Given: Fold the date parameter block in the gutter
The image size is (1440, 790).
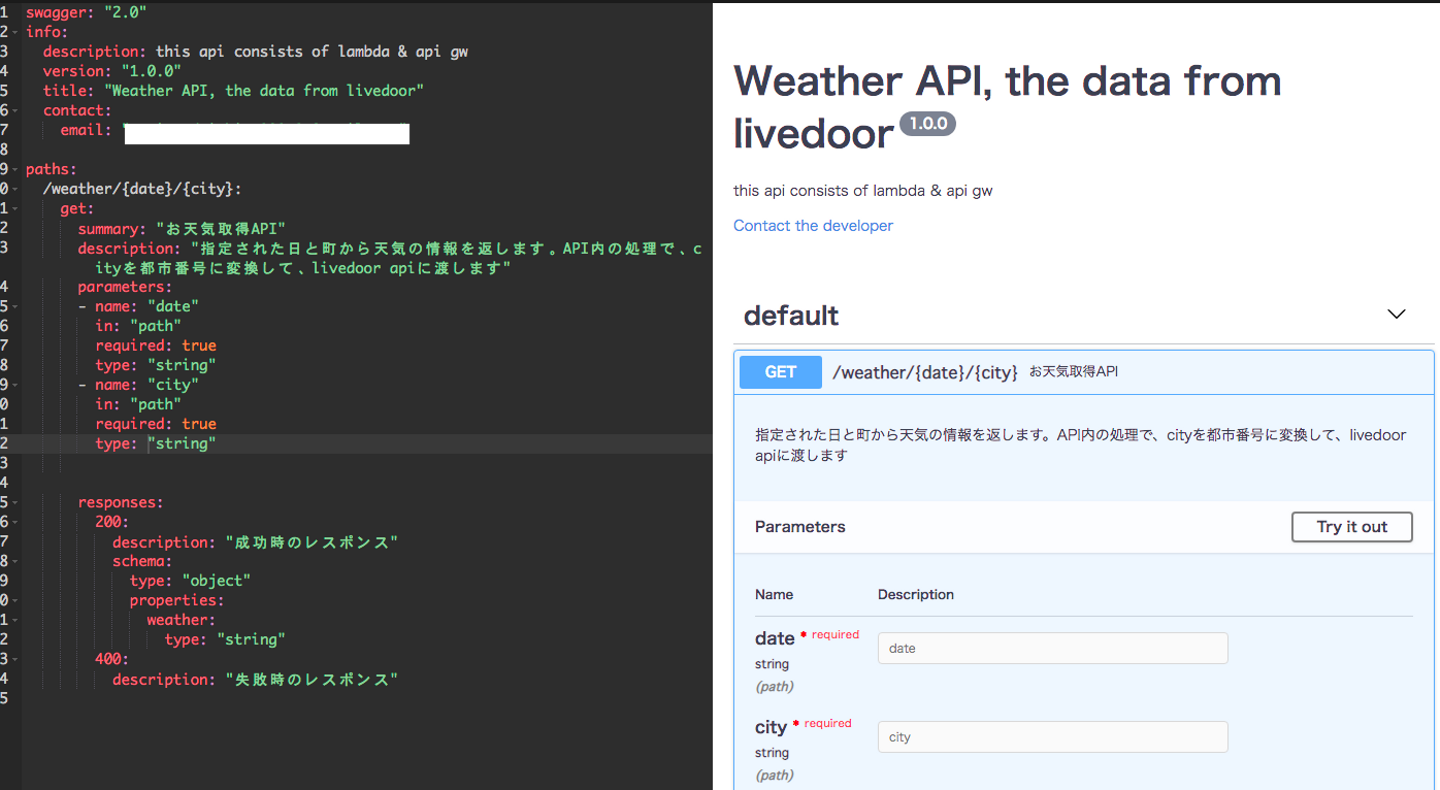Looking at the screenshot, I should click(16, 306).
